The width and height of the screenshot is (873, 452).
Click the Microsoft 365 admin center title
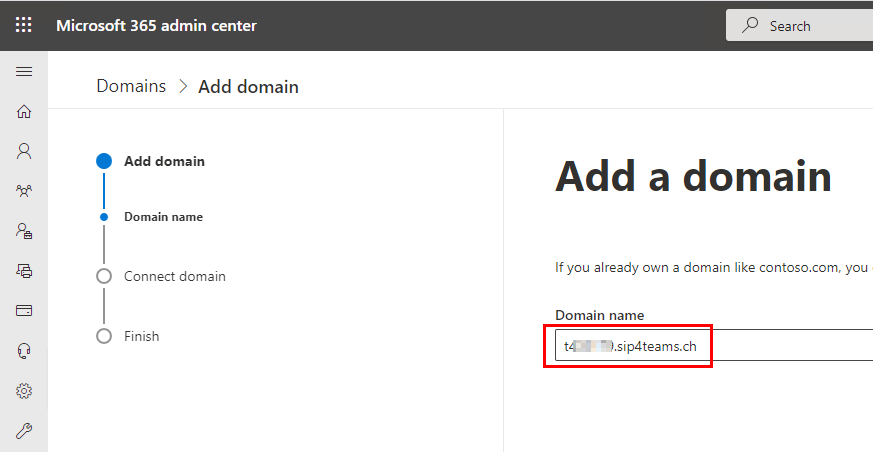tap(156, 26)
